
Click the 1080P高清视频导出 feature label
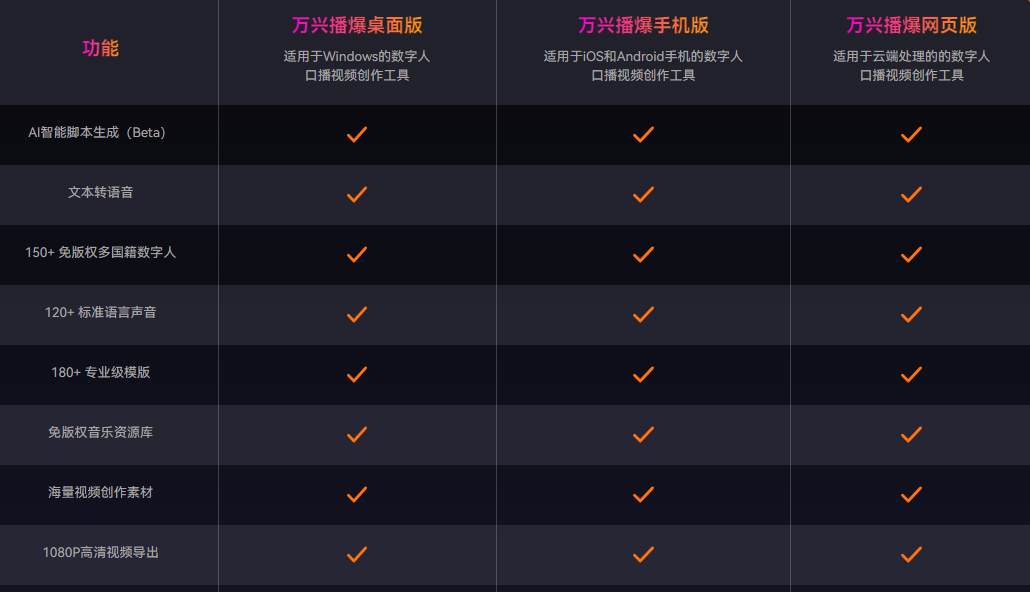[x=101, y=553]
